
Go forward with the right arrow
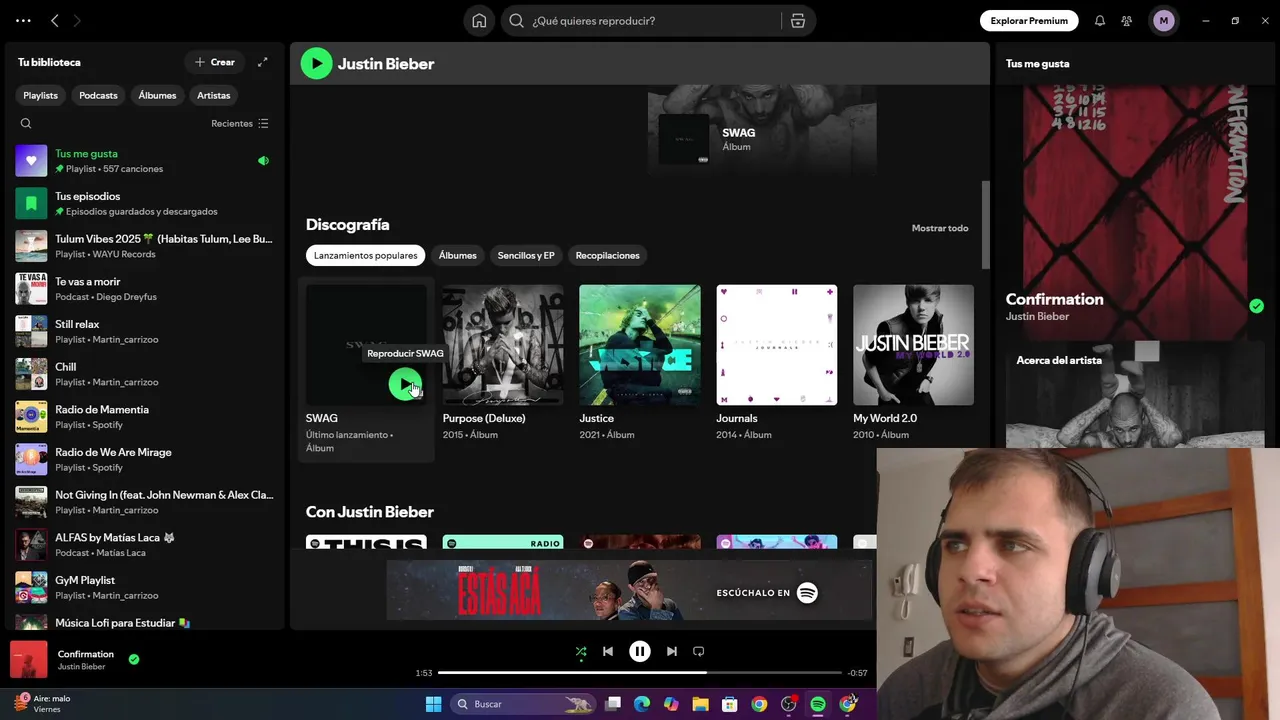point(77,20)
